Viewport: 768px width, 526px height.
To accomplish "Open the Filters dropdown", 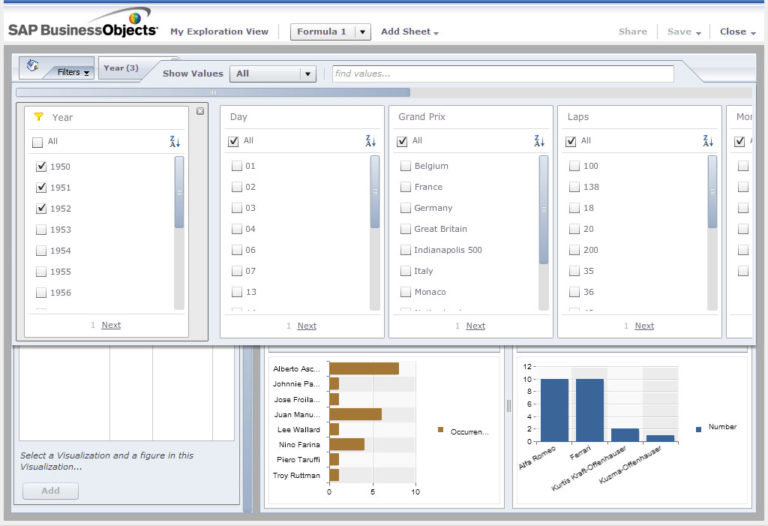I will click(x=73, y=72).
